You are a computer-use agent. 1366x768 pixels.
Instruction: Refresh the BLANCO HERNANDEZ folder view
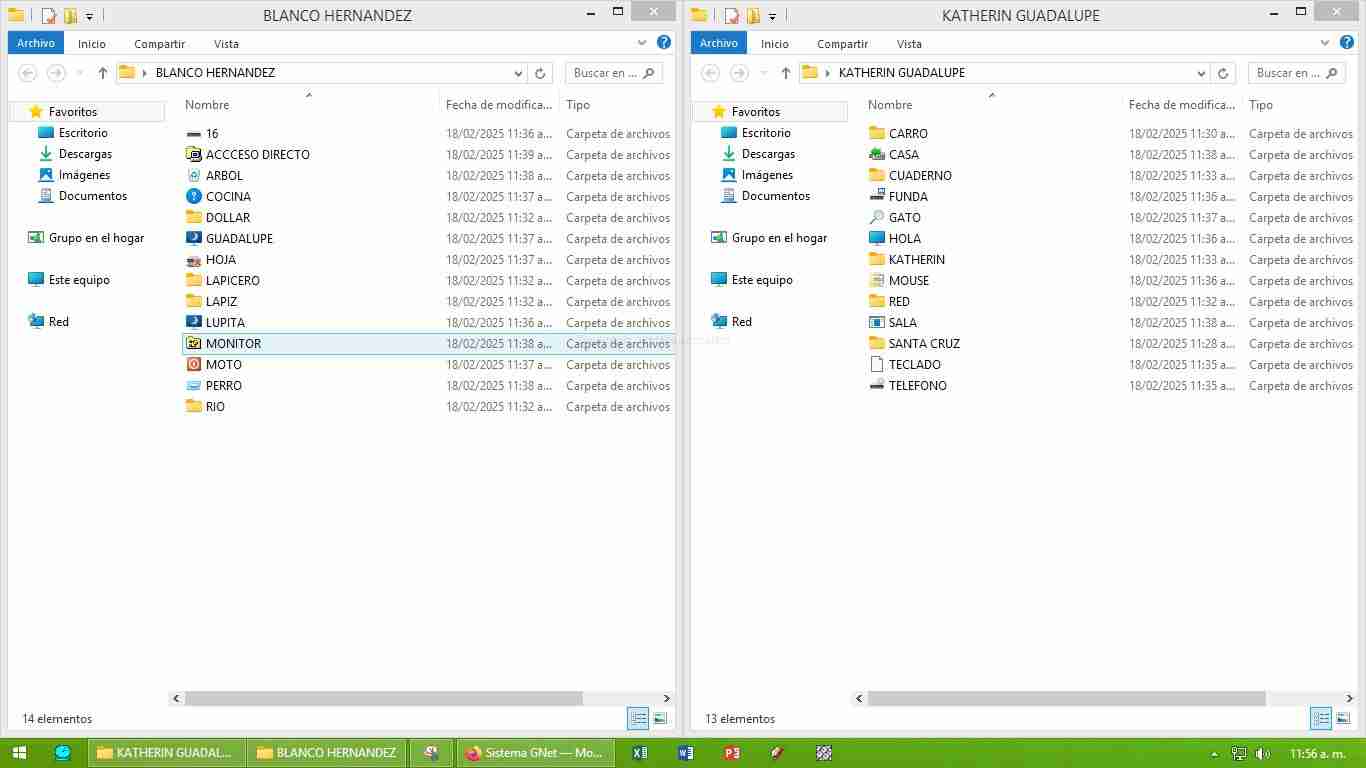[540, 73]
